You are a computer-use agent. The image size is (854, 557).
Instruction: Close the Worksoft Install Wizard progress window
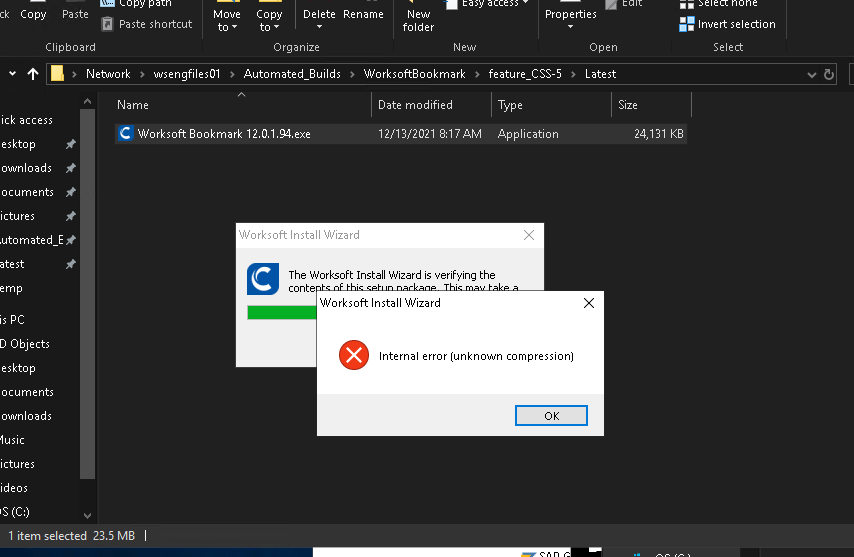point(529,235)
